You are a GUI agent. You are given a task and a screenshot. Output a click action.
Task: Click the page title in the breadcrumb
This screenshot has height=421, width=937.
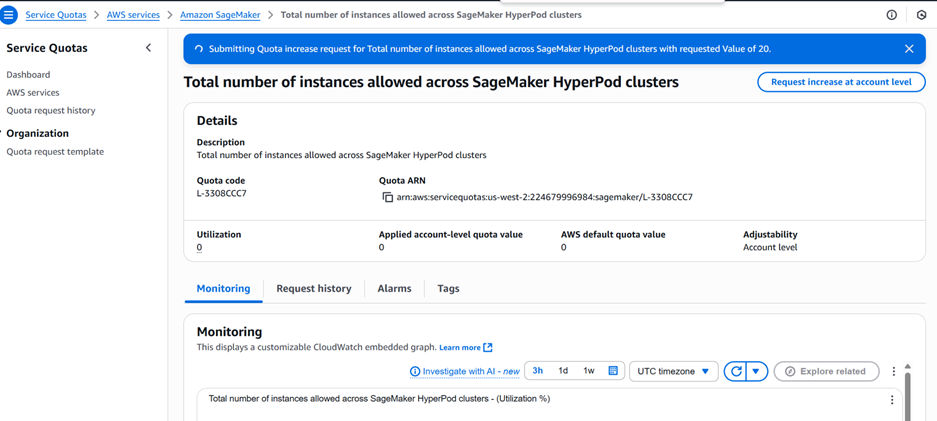click(431, 15)
